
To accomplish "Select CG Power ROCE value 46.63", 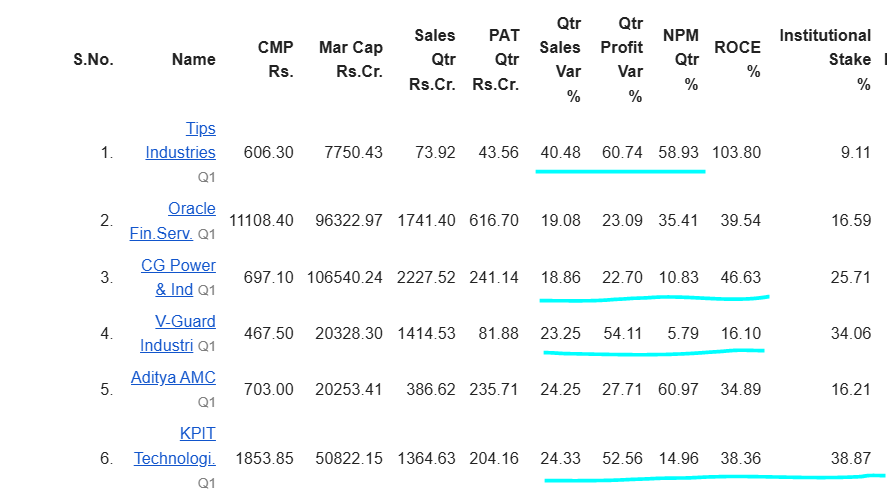I will [740, 278].
